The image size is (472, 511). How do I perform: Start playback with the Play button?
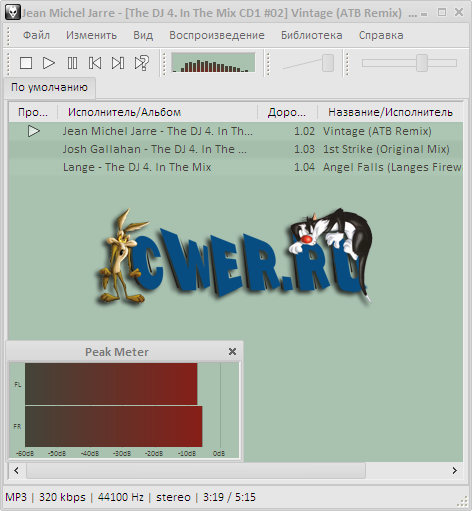pyautogui.click(x=49, y=63)
